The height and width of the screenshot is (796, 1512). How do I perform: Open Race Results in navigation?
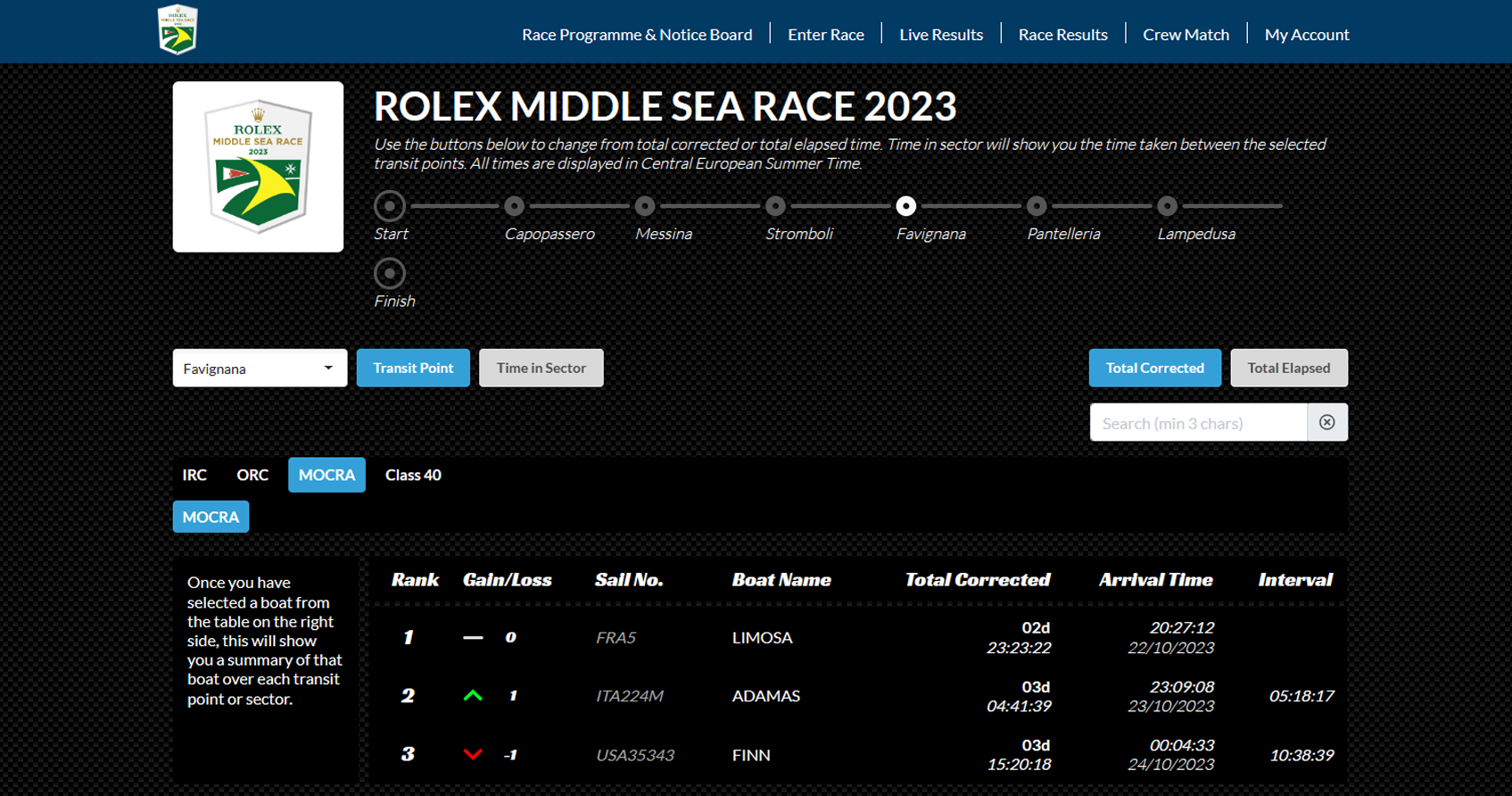(x=1063, y=34)
